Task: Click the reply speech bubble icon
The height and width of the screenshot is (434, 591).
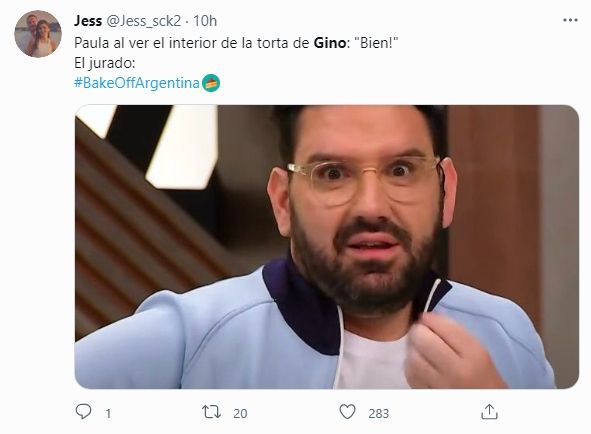Action: [83, 412]
